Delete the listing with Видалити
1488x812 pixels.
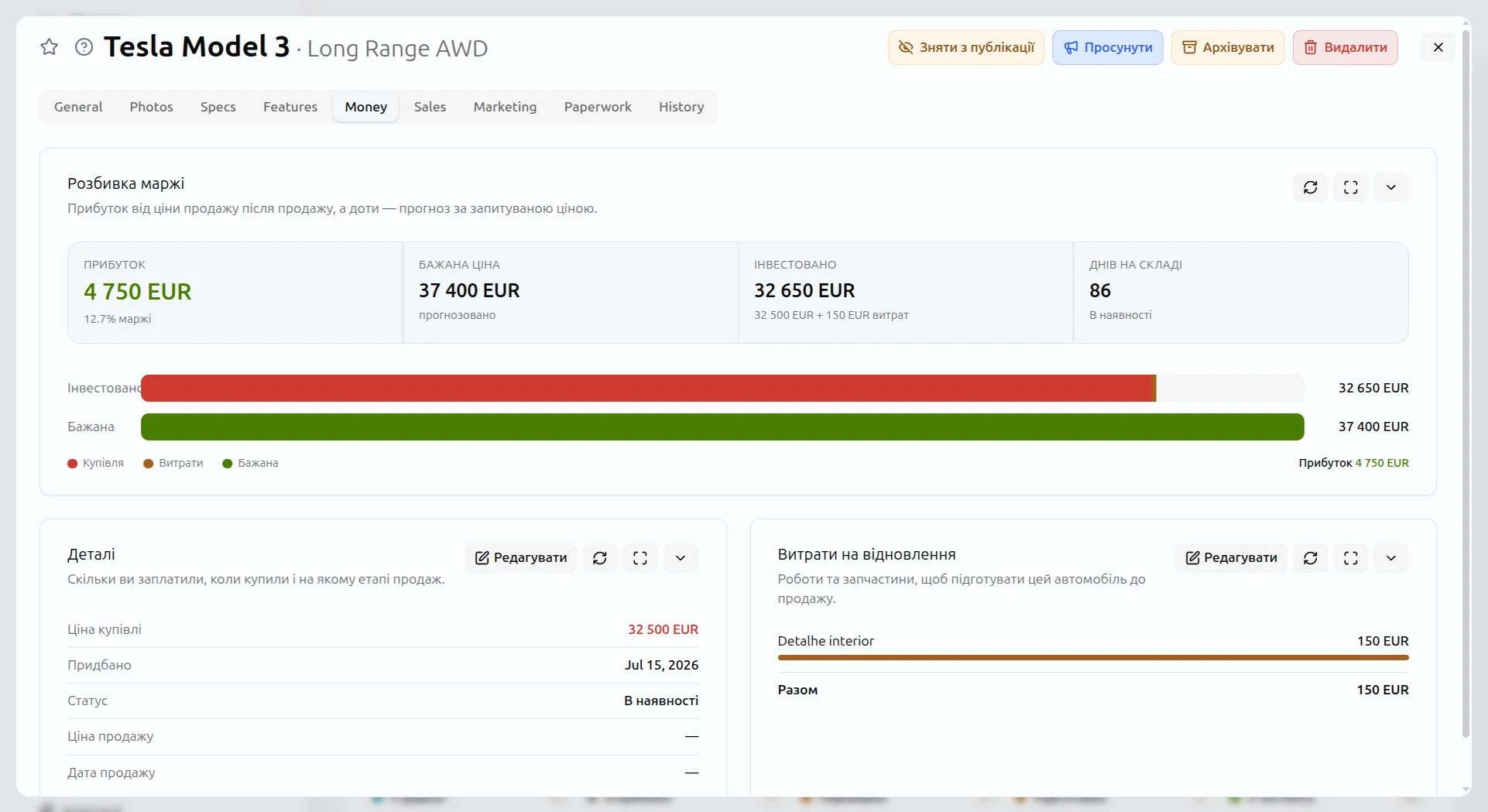tap(1346, 47)
